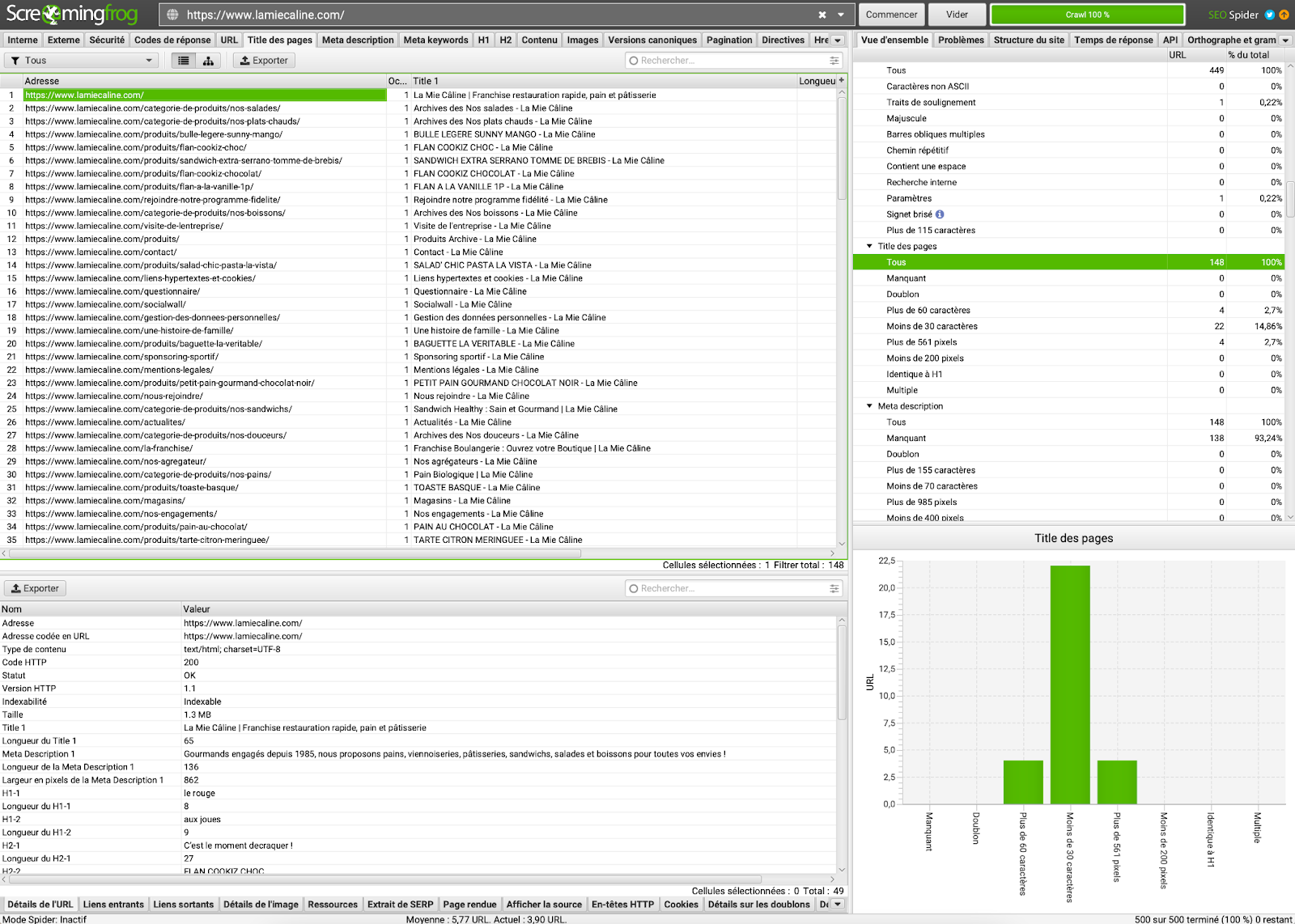The image size is (1295, 924).
Task: Click the overview panel vertical scrollbar
Action: tap(1290, 201)
